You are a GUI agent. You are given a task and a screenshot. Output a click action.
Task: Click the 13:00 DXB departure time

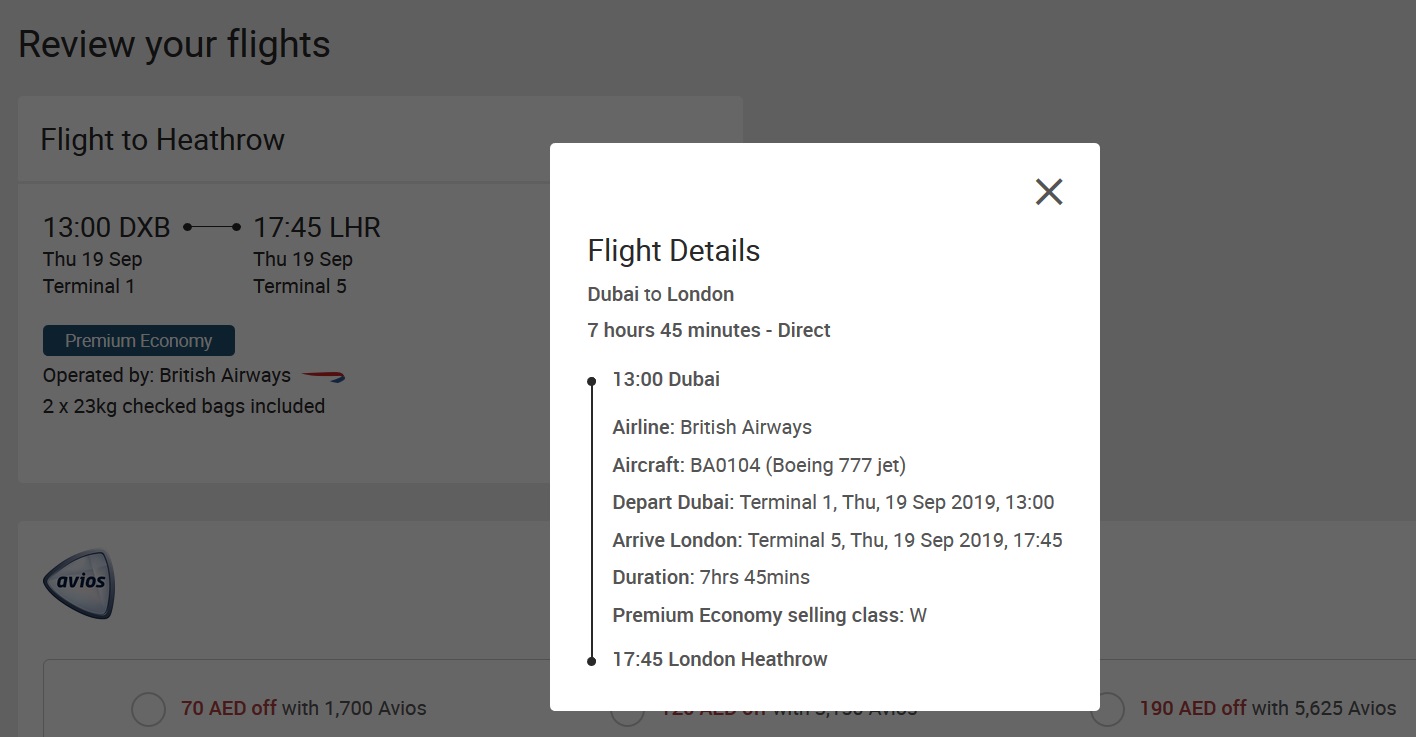pos(106,228)
